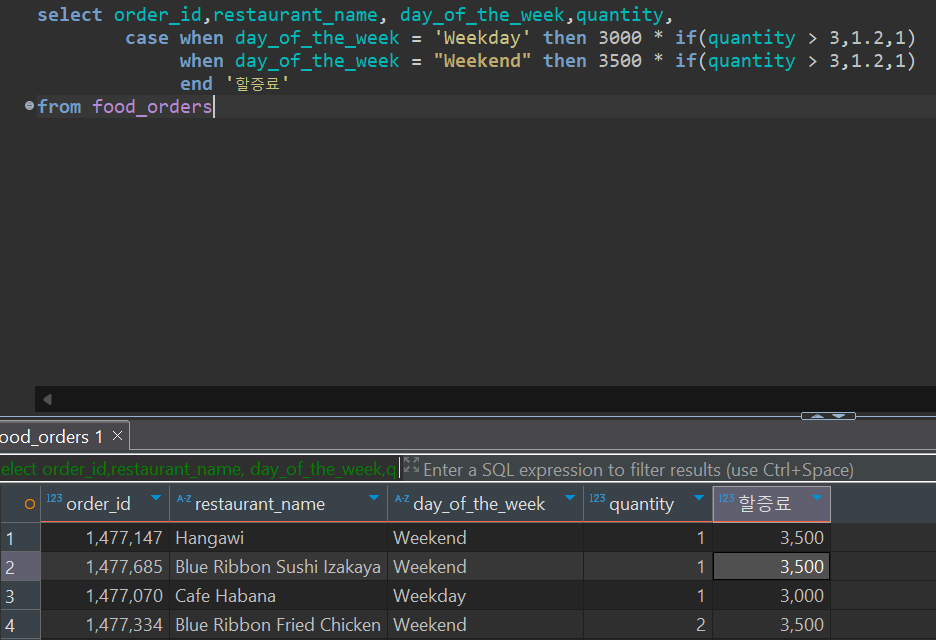Click order_id cell 1,477,685
936x640 pixels.
pos(105,567)
